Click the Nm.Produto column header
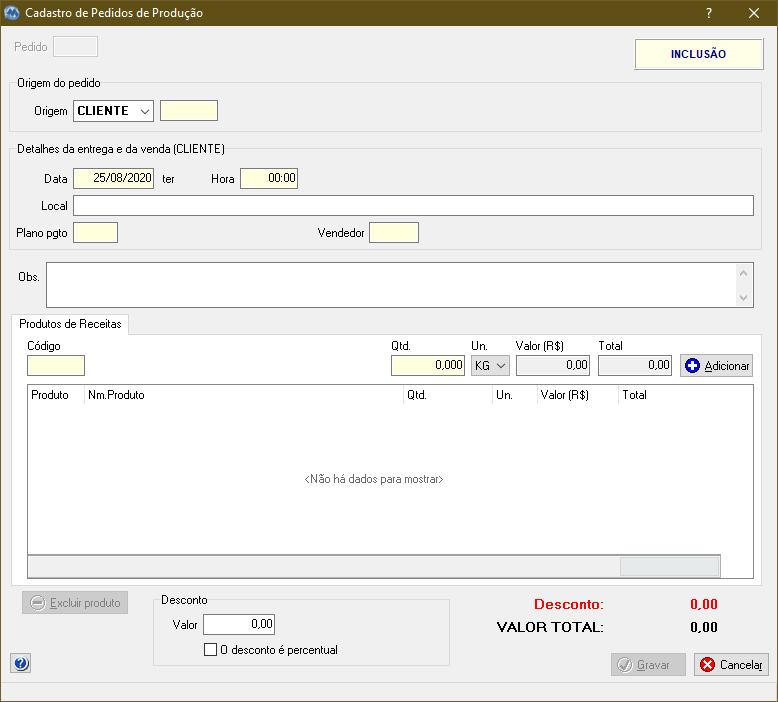 (244, 395)
